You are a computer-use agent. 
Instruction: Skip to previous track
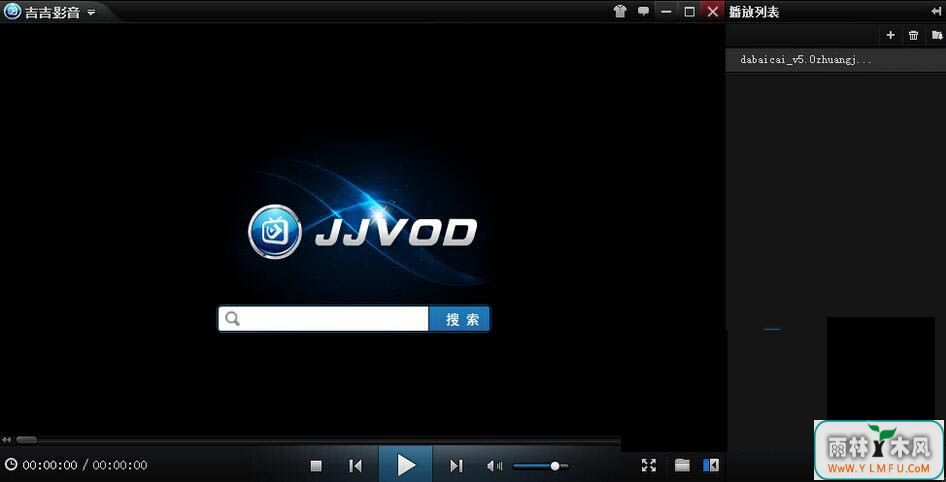[355, 465]
